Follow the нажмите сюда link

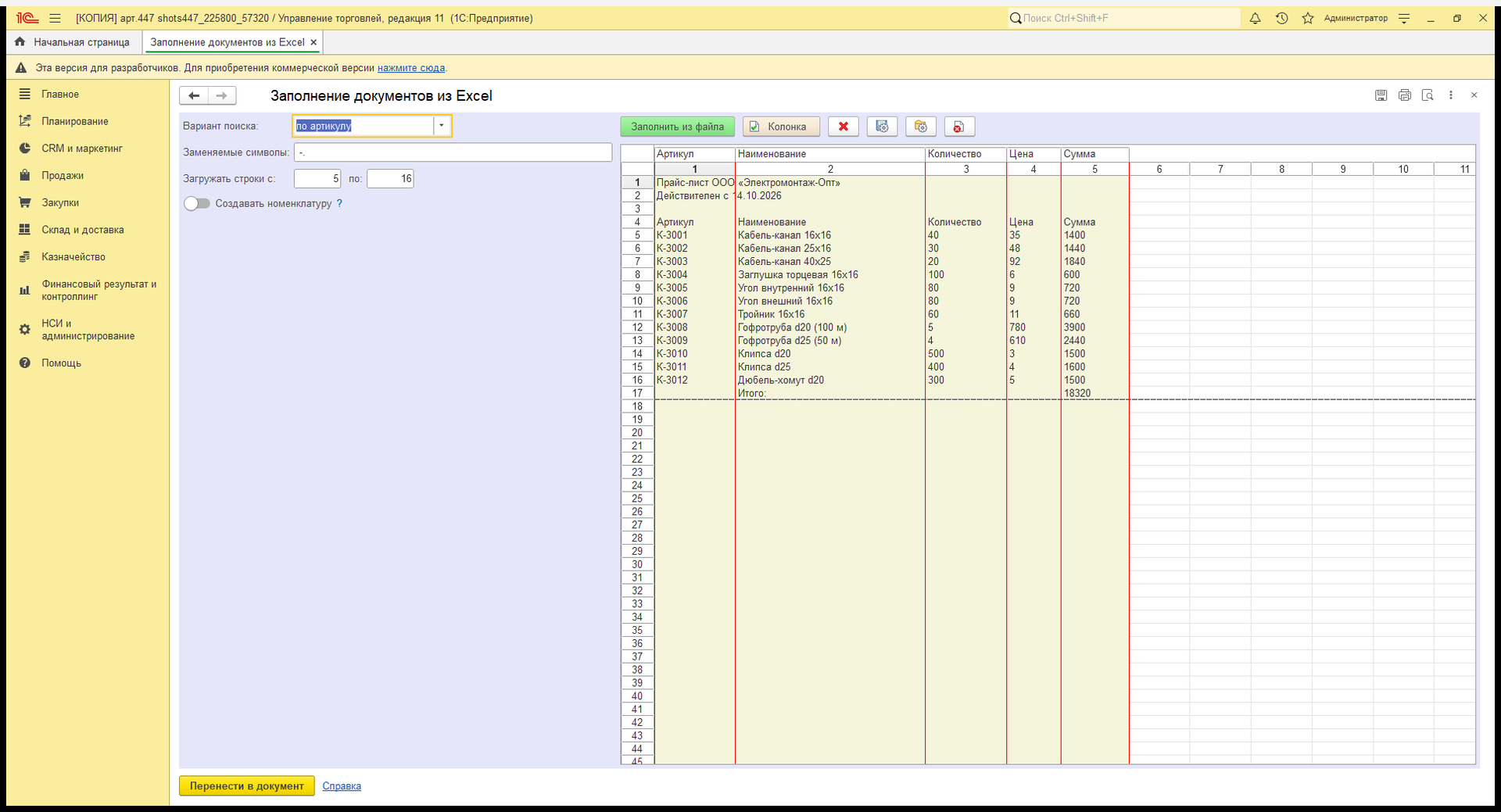coord(411,68)
